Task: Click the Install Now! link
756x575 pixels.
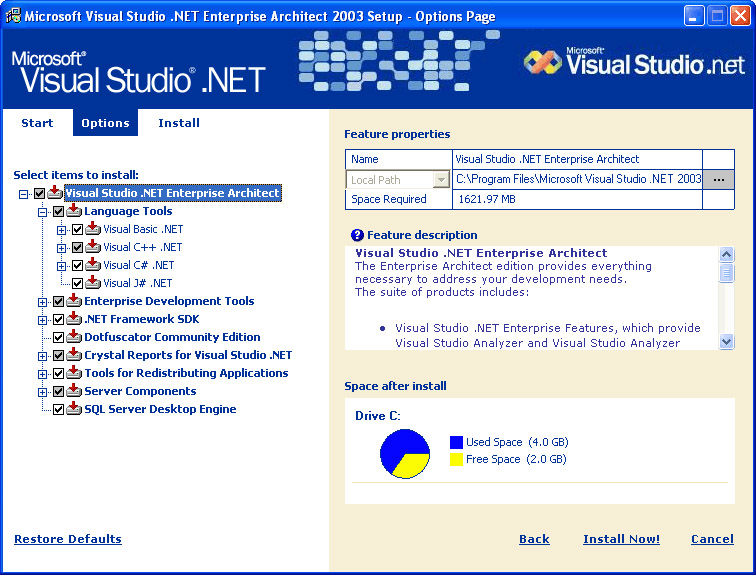Action: click(621, 539)
